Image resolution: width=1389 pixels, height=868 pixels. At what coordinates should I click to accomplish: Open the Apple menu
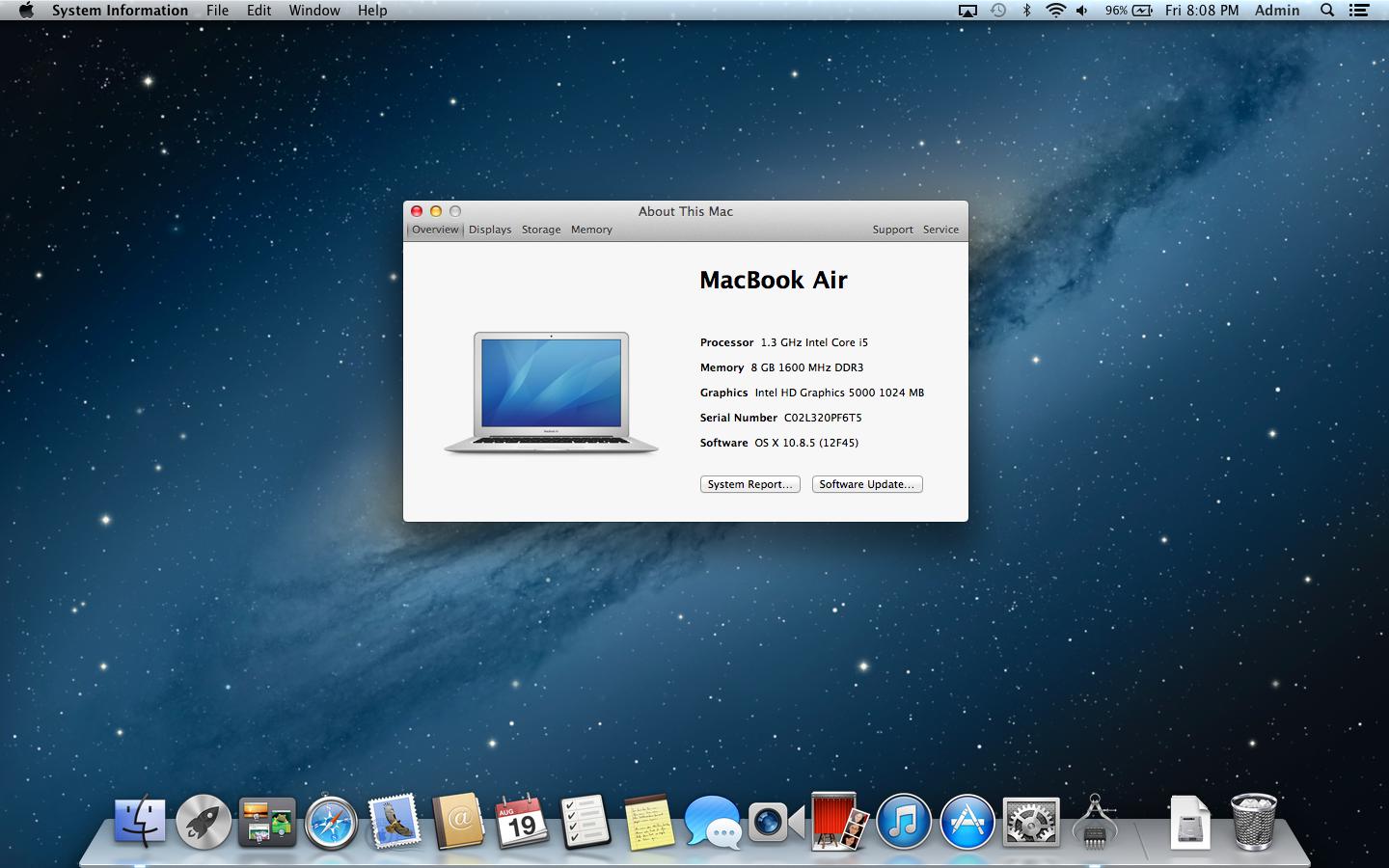26,11
